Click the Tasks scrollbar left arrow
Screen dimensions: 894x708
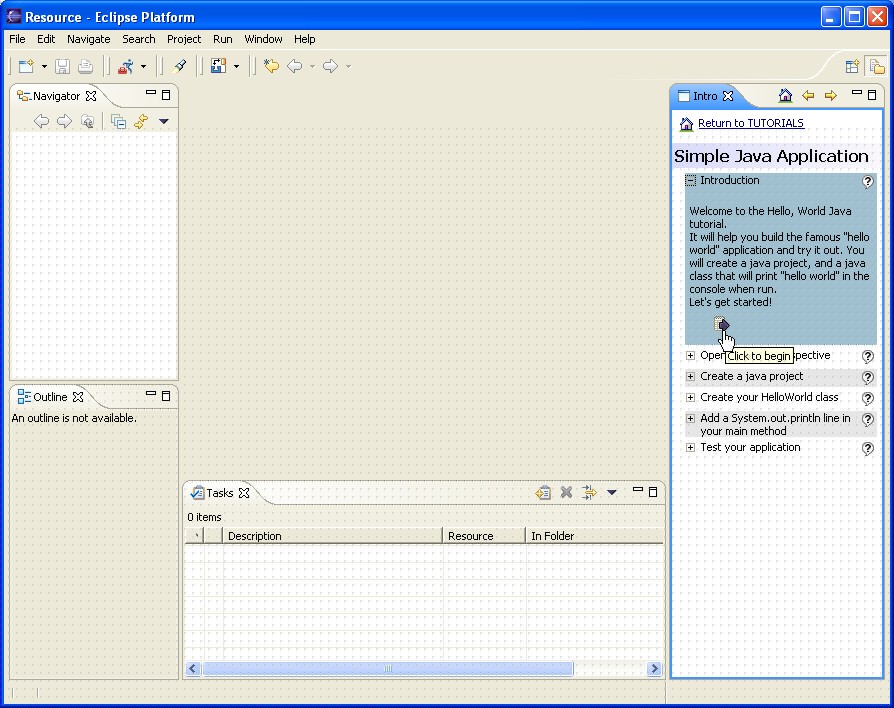click(x=193, y=669)
